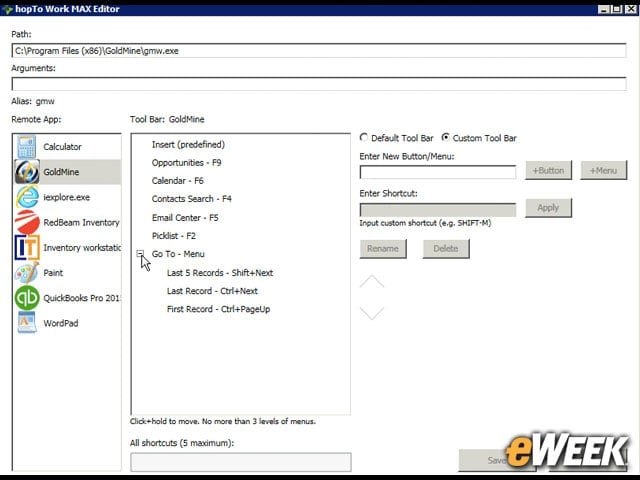The height and width of the screenshot is (480, 640).
Task: Click the WordPad label in app list
Action: [61, 323]
